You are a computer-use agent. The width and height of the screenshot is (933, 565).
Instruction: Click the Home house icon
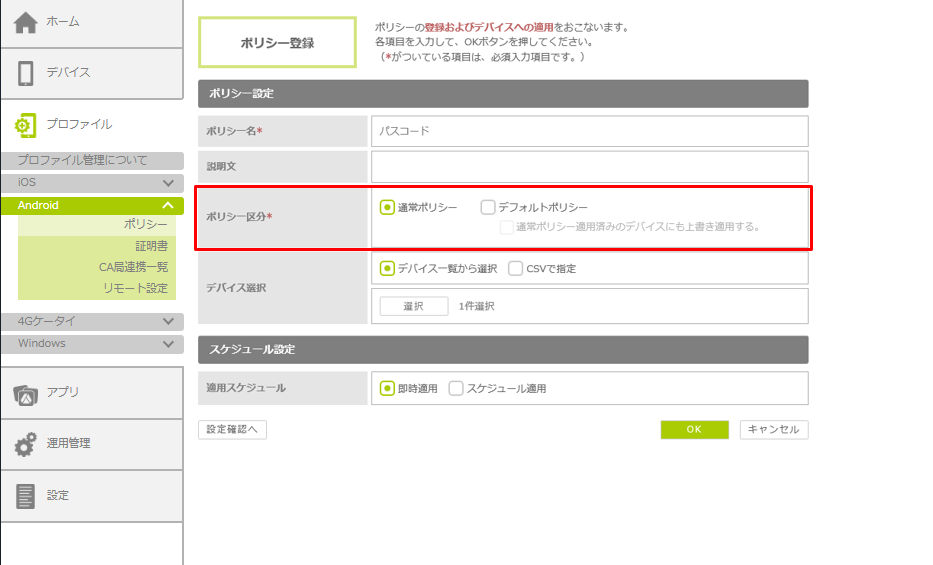click(26, 22)
